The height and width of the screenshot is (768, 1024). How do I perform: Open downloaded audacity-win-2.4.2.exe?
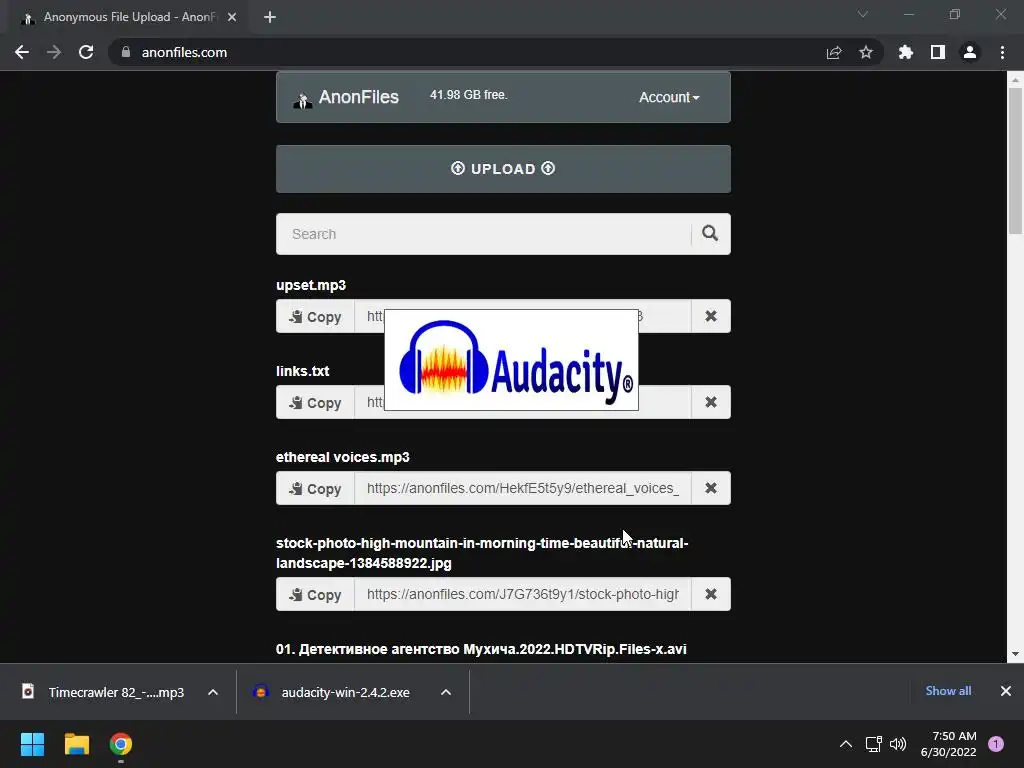[334, 692]
